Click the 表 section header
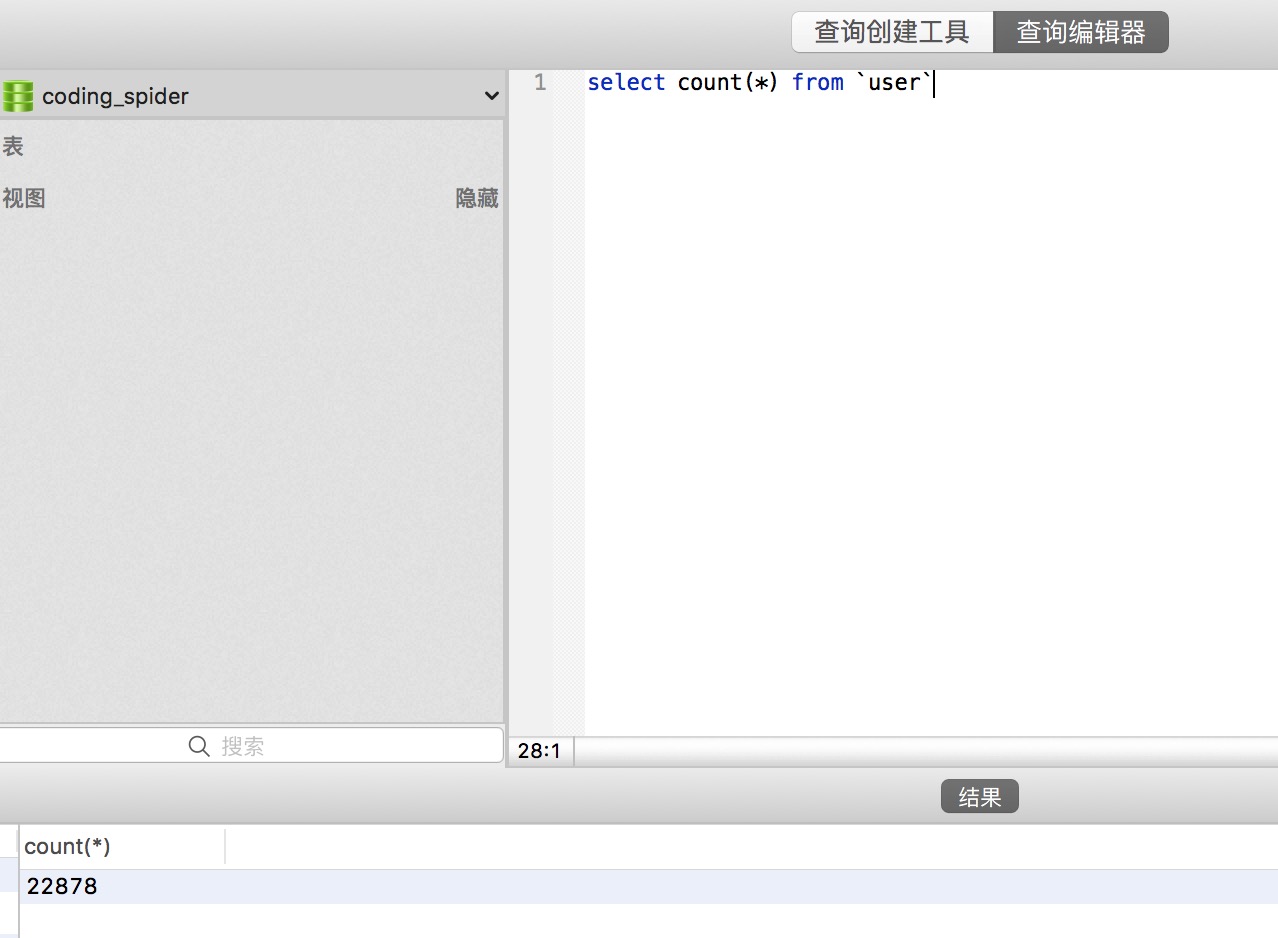 pos(13,147)
